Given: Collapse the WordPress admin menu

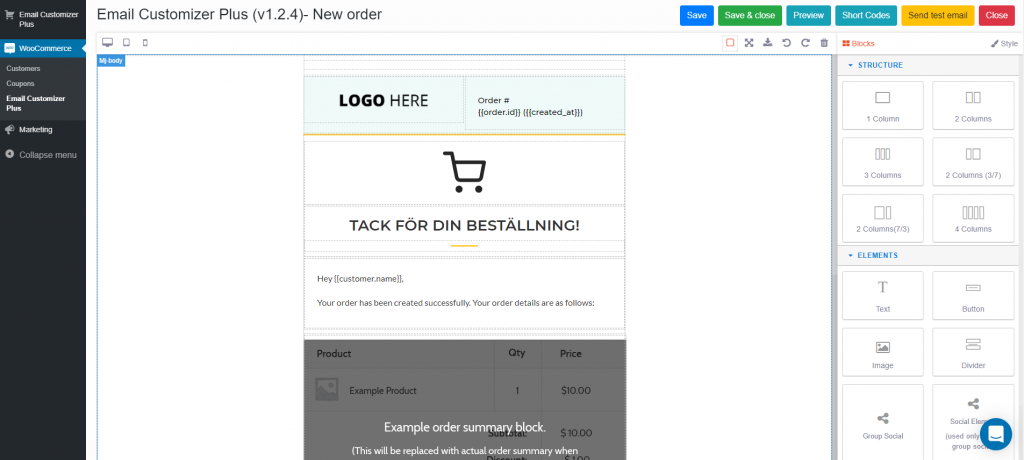Looking at the screenshot, I should coord(41,155).
